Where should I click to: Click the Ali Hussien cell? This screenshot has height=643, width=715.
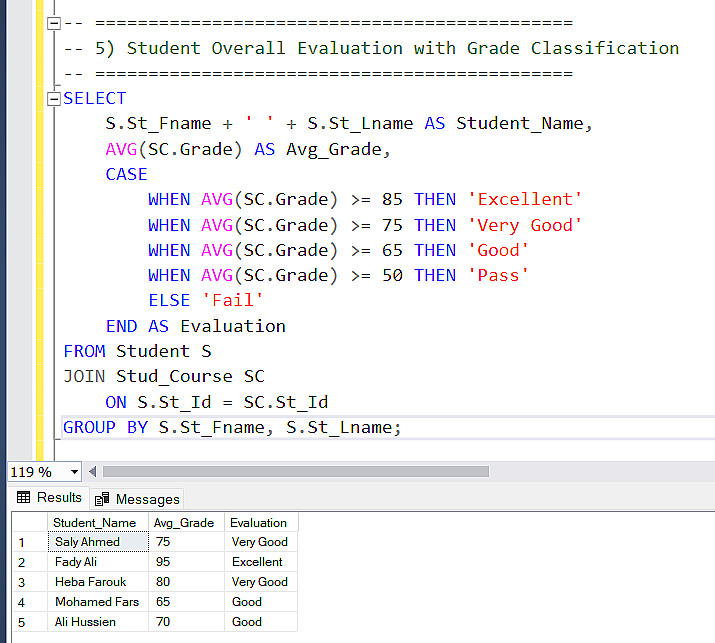click(98, 622)
